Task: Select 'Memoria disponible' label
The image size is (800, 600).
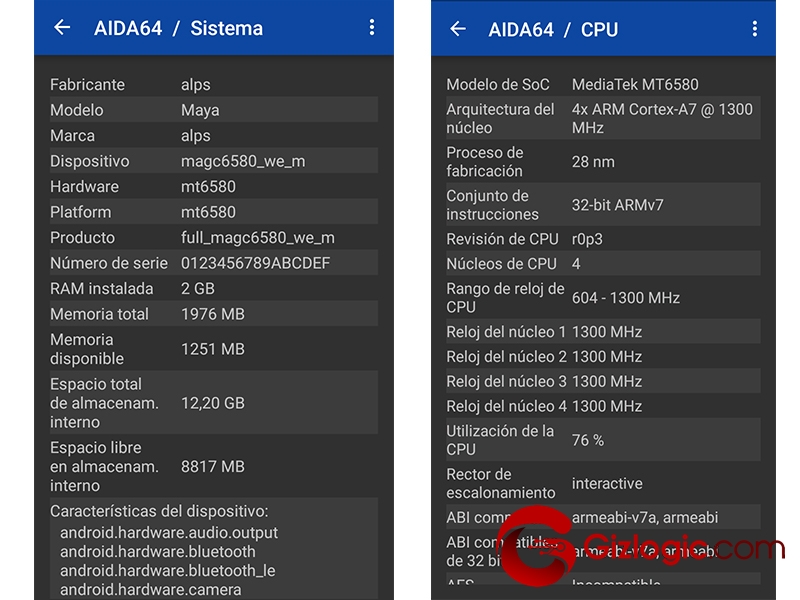Action: pos(87,349)
